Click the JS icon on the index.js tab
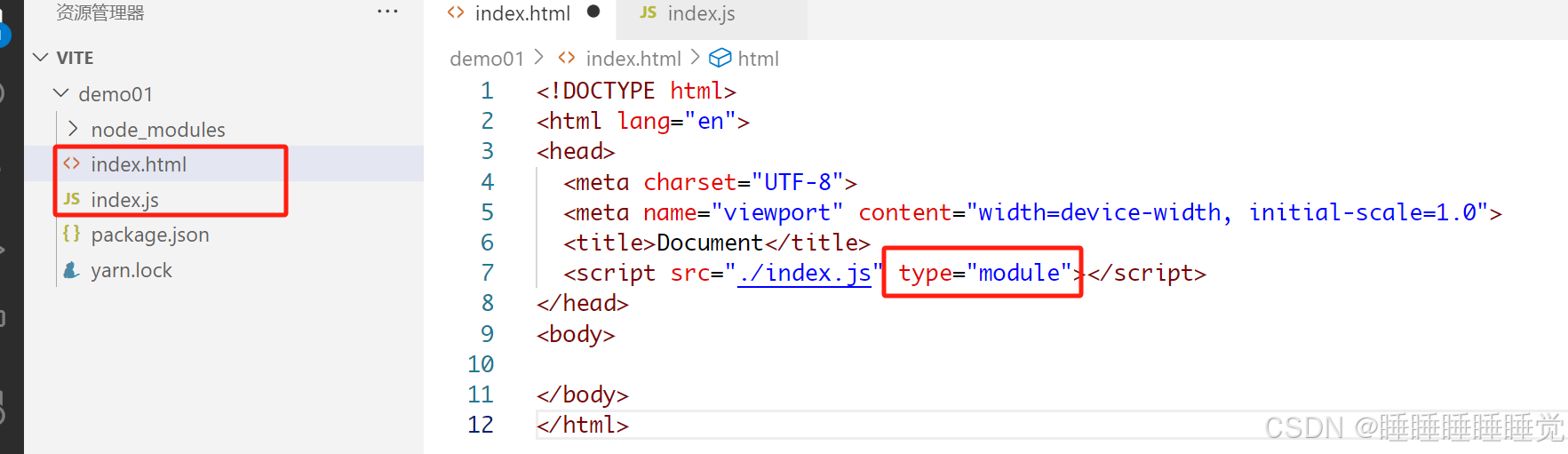 pos(648,12)
